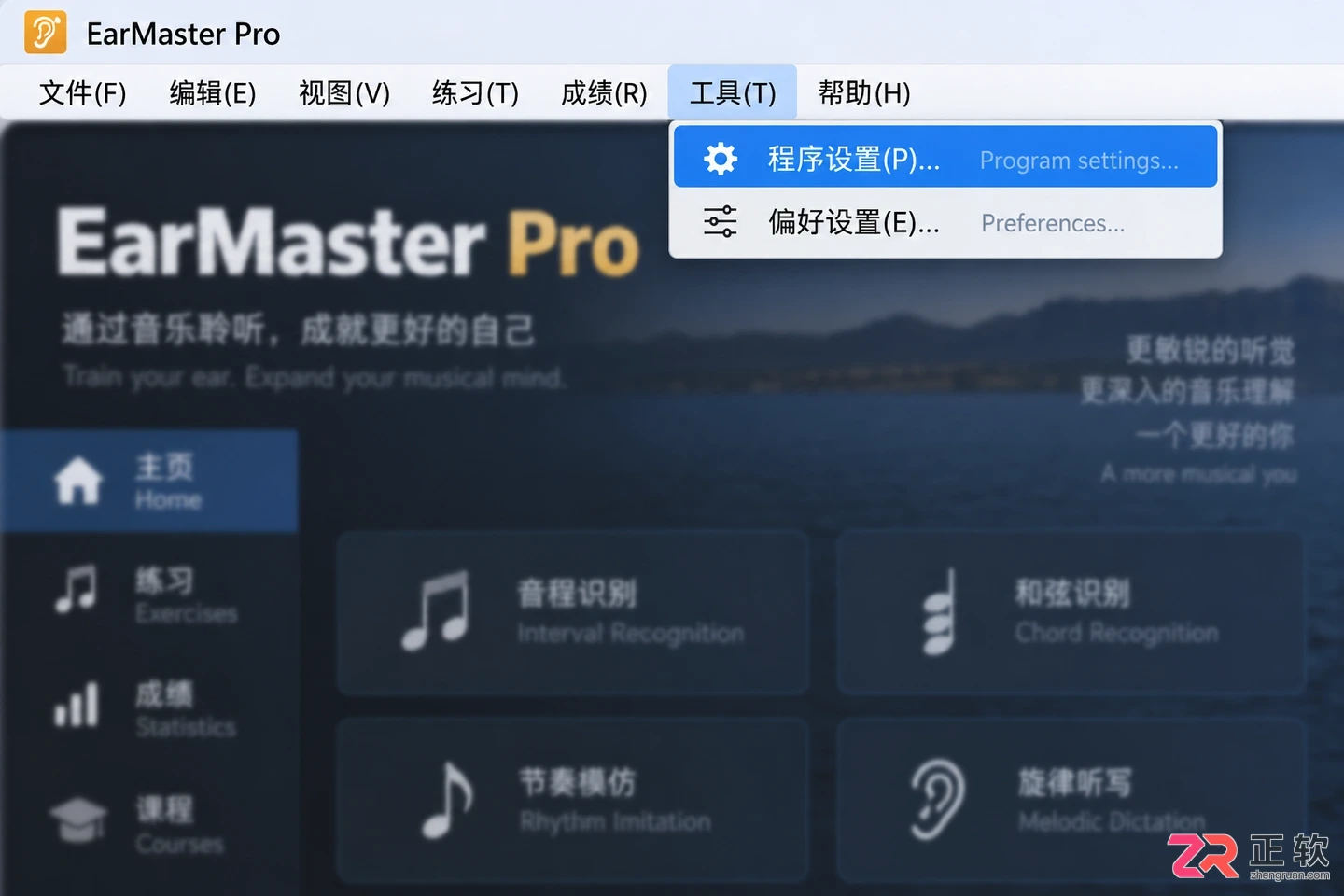Open the 编辑(E) menu
The height and width of the screenshot is (896, 1344).
(x=213, y=92)
